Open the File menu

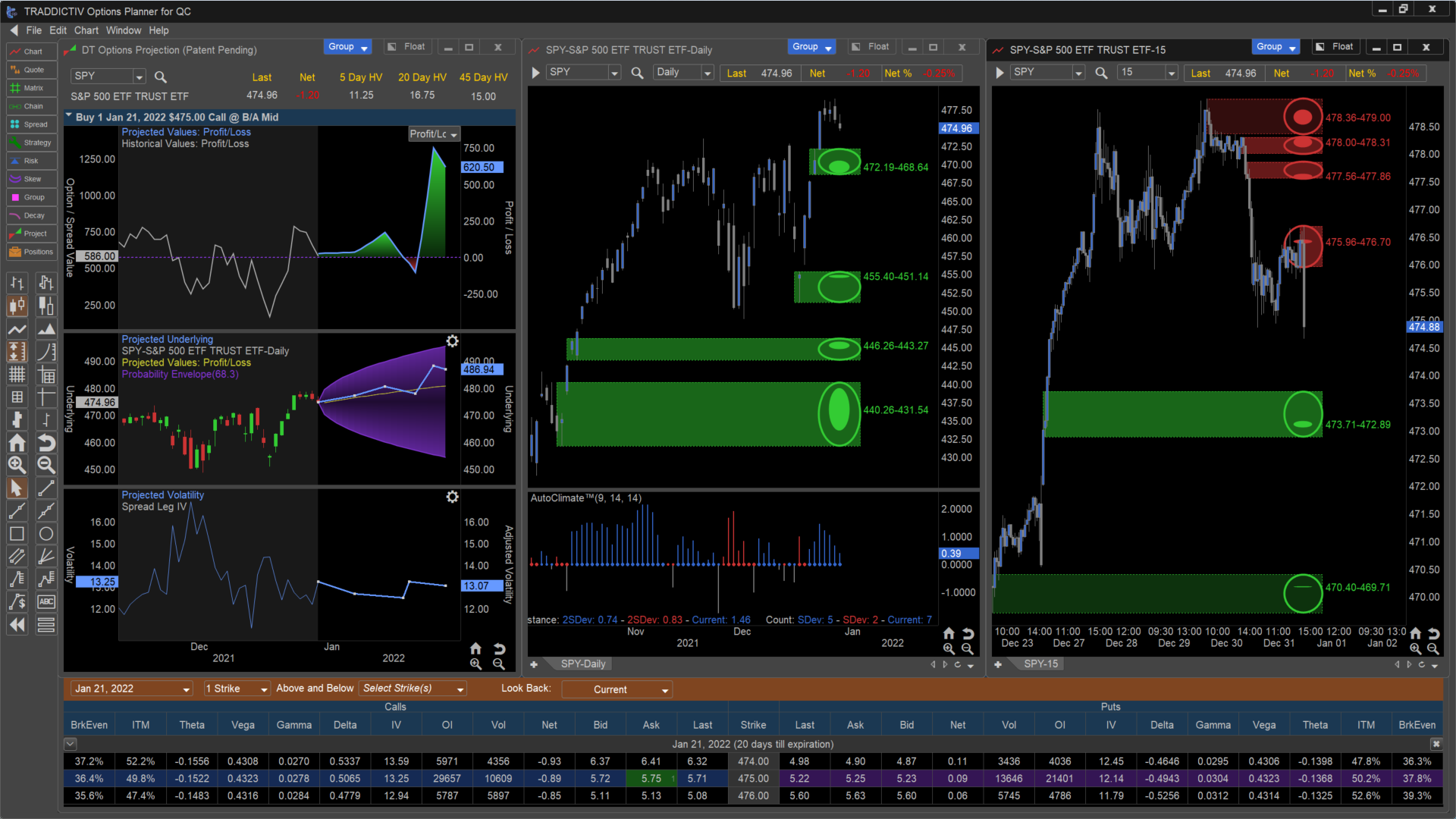34,30
